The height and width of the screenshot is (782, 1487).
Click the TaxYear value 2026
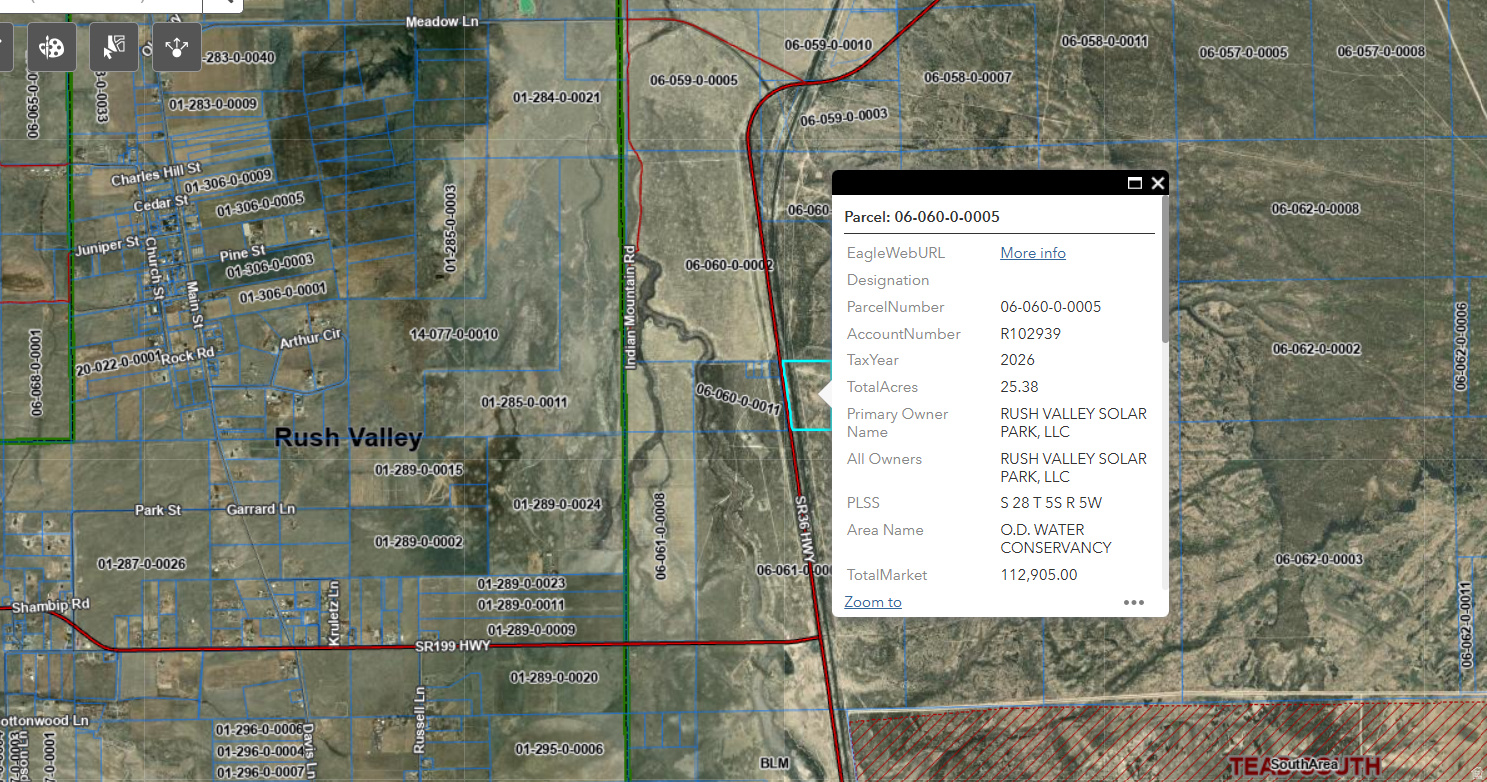[1017, 360]
